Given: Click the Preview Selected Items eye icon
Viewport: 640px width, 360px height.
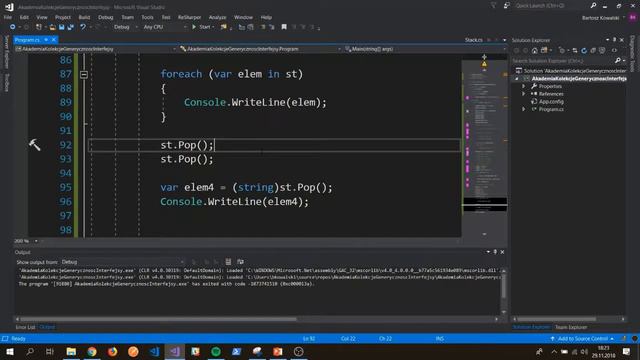Looking at the screenshot, I should pos(614,51).
